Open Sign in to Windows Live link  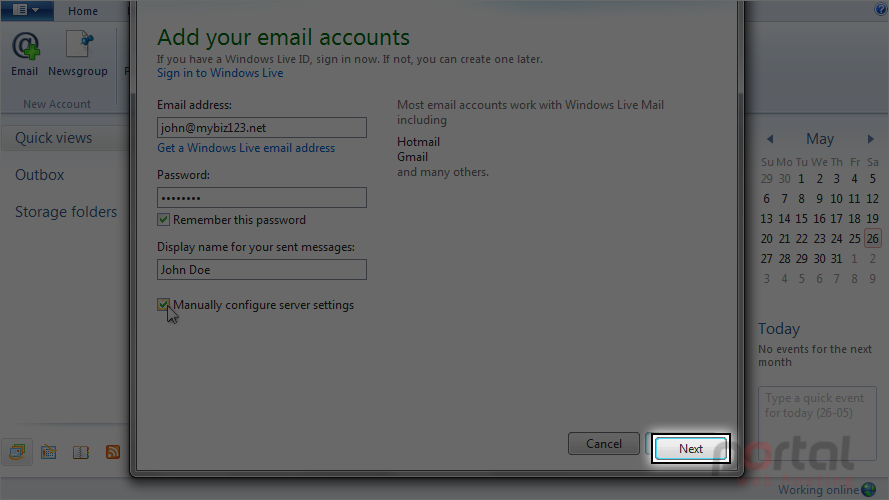[220, 73]
